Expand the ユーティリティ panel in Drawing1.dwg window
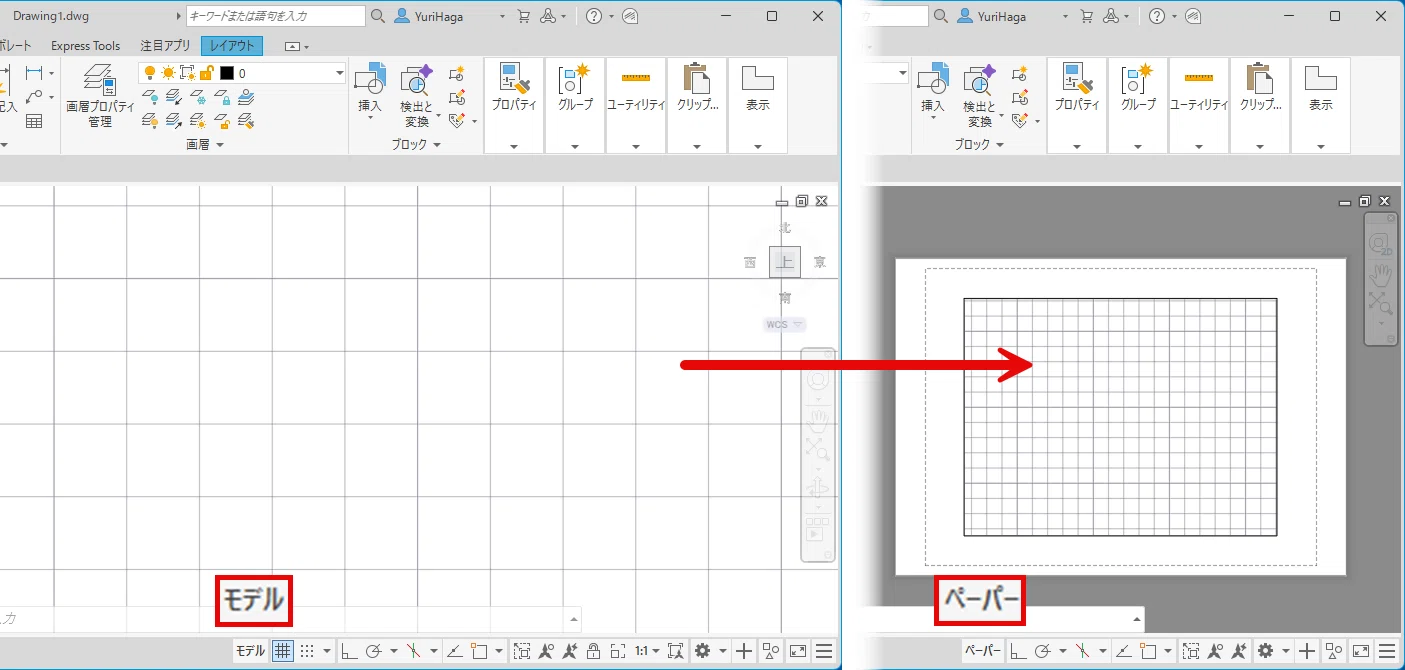Screen dimensions: 1405x670 (x=636, y=147)
